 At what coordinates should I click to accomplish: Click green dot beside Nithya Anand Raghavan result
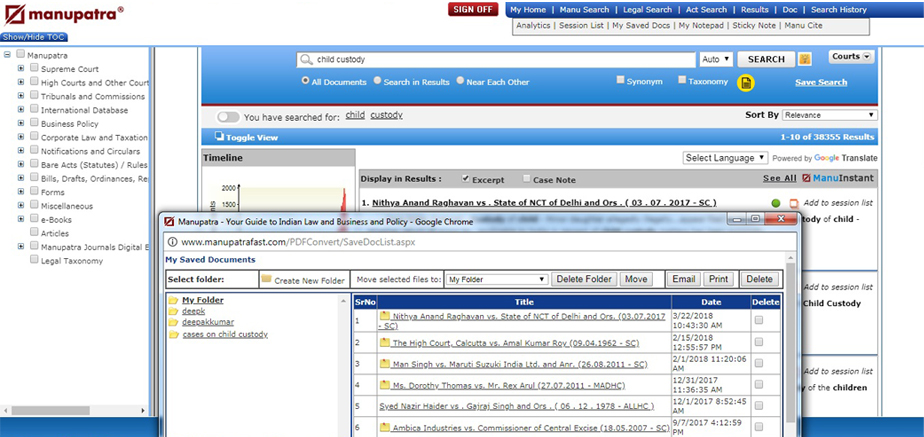point(776,203)
